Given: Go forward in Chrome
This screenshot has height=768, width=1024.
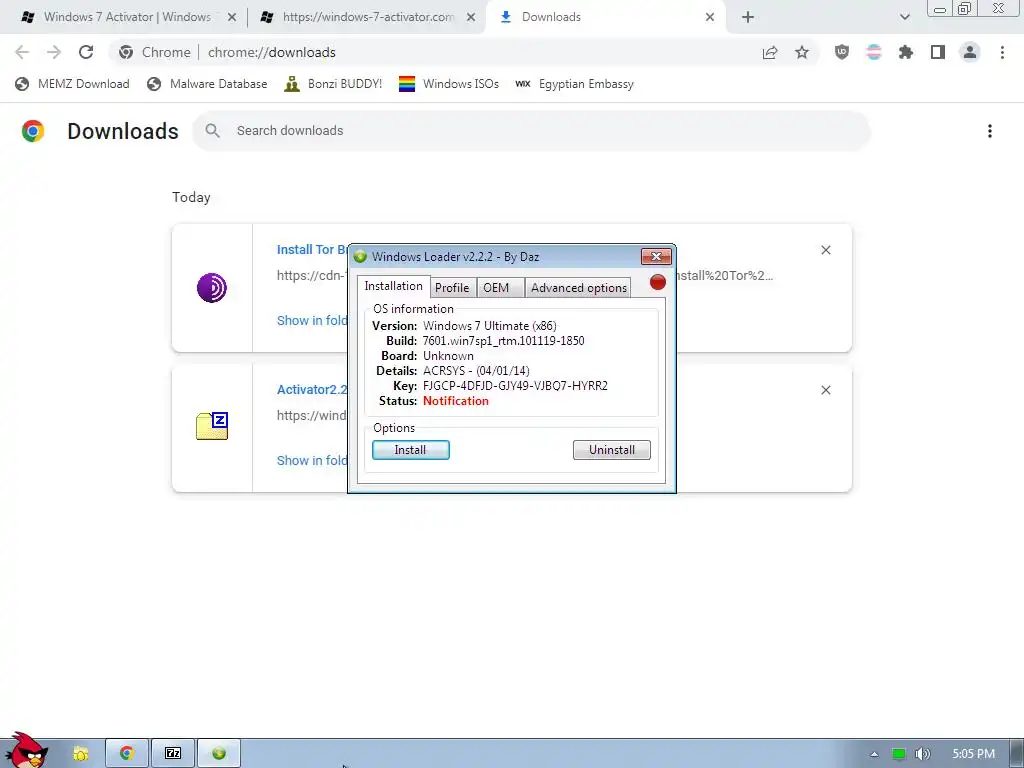Looking at the screenshot, I should click(x=54, y=52).
